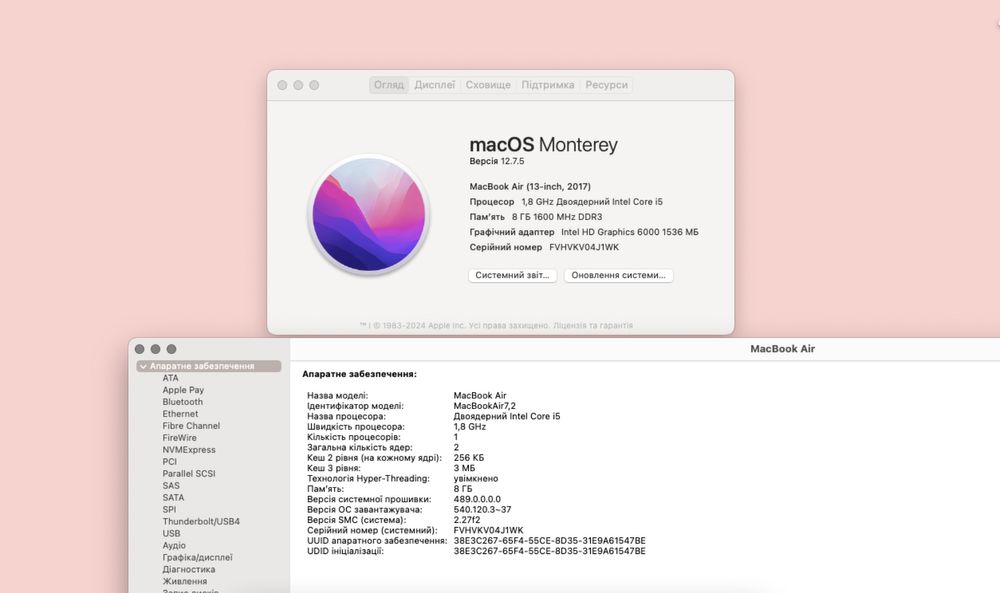Click the Апаратне забезпечення: heading in report
This screenshot has width=1000, height=593.
(x=359, y=374)
